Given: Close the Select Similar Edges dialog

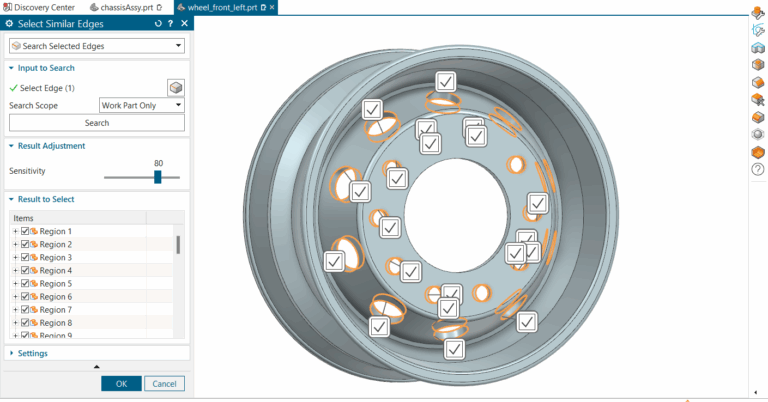Looking at the screenshot, I should (184, 23).
